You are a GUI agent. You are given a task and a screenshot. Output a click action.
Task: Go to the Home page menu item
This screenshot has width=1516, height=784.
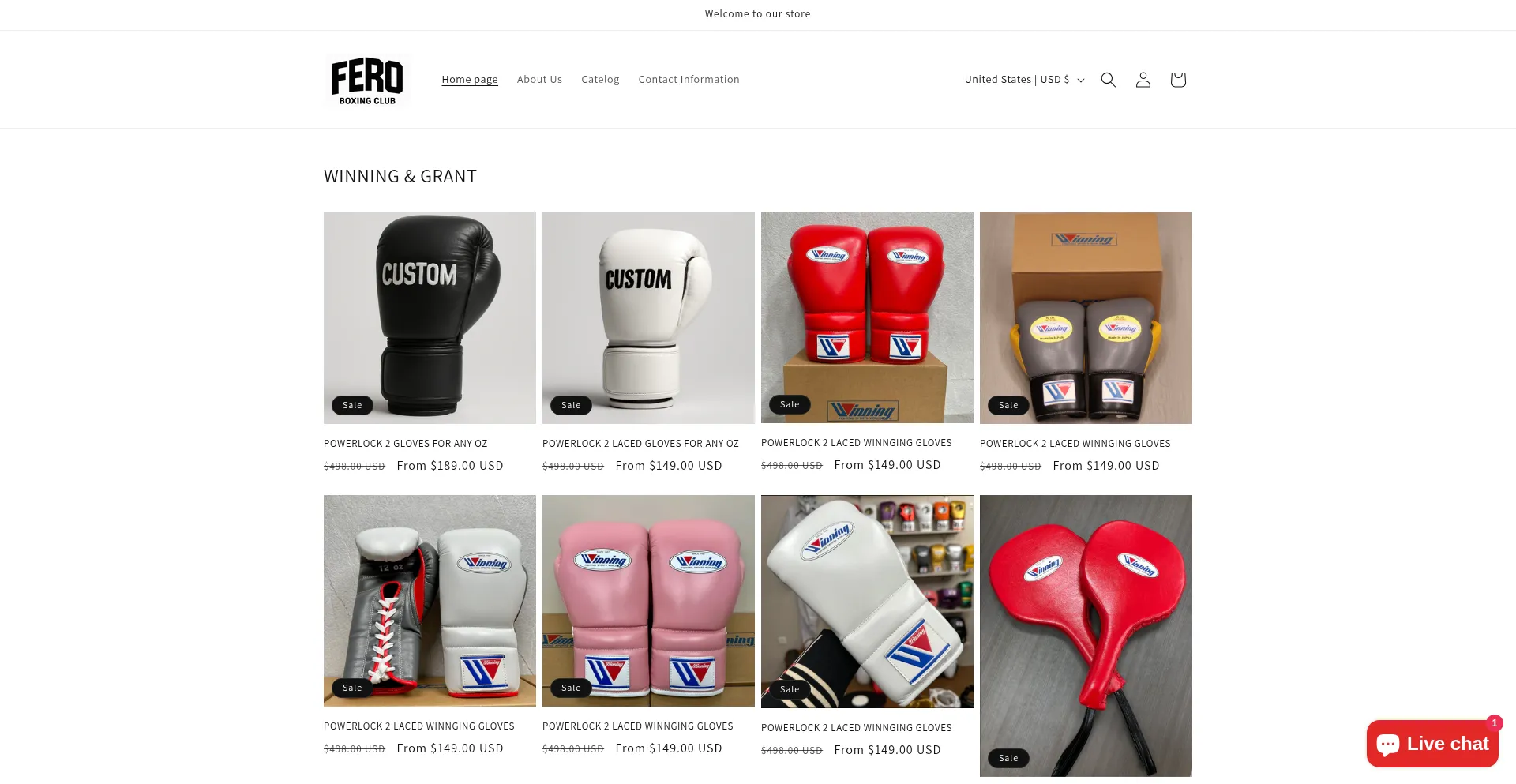470,80
